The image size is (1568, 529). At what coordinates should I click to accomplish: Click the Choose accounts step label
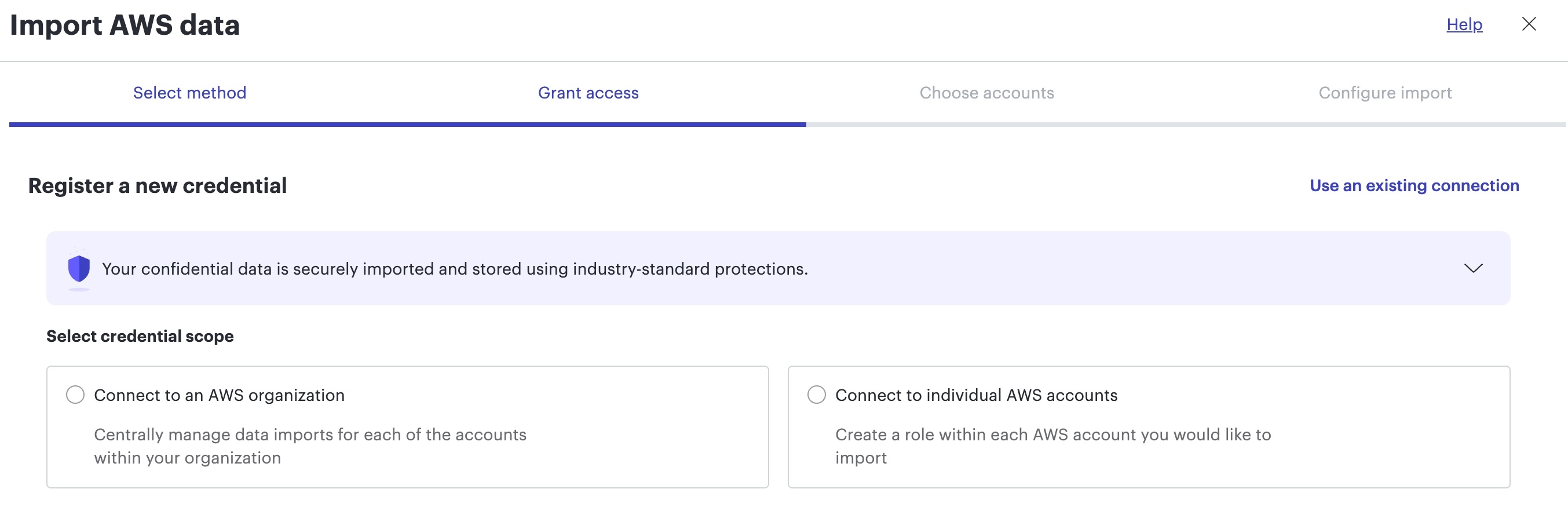pyautogui.click(x=987, y=93)
